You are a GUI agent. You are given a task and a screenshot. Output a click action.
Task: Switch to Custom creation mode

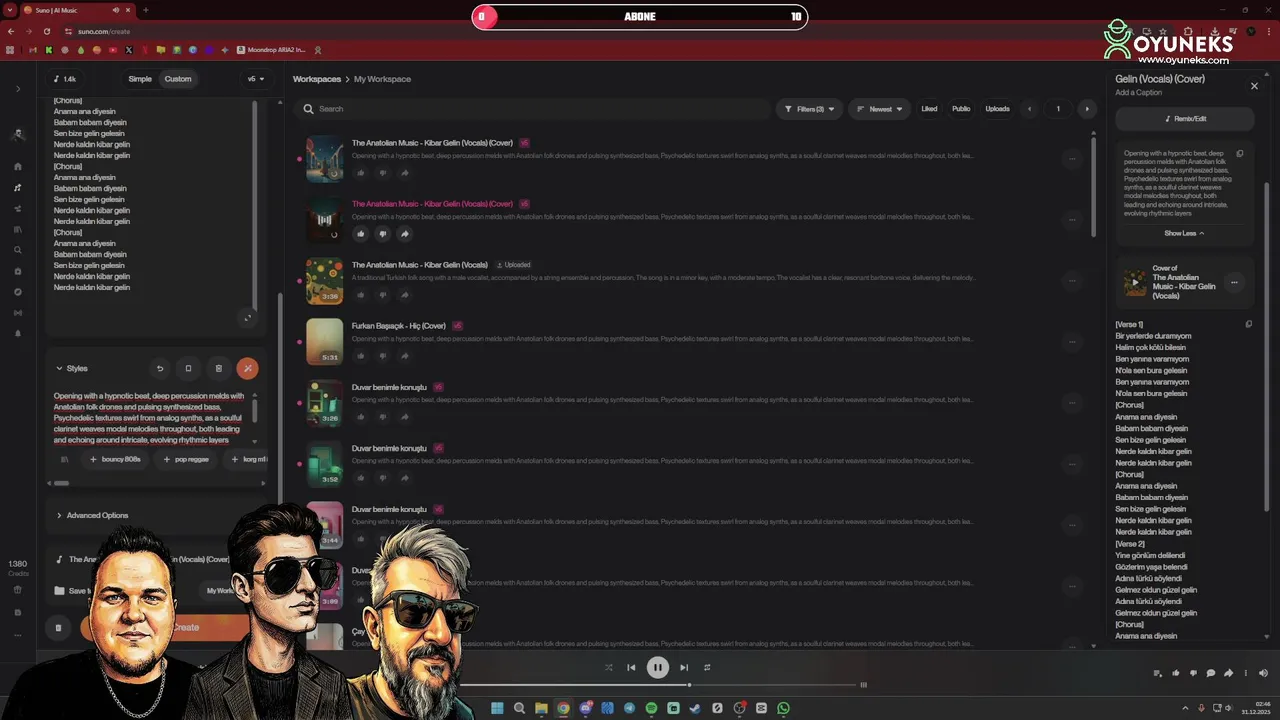click(x=178, y=79)
